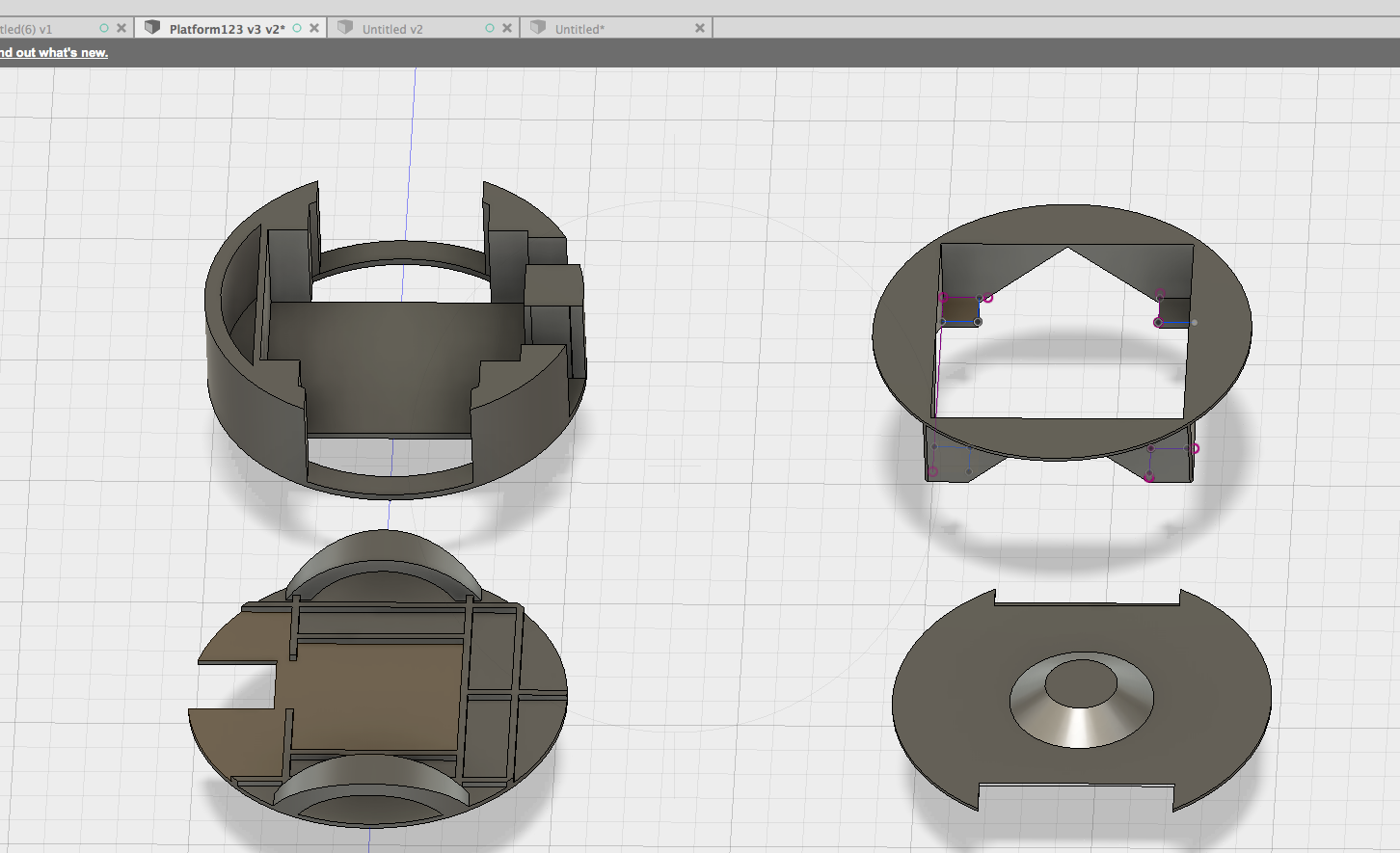The width and height of the screenshot is (1400, 853).
Task: Open the Untitled v2 document tab
Action: coord(392,29)
